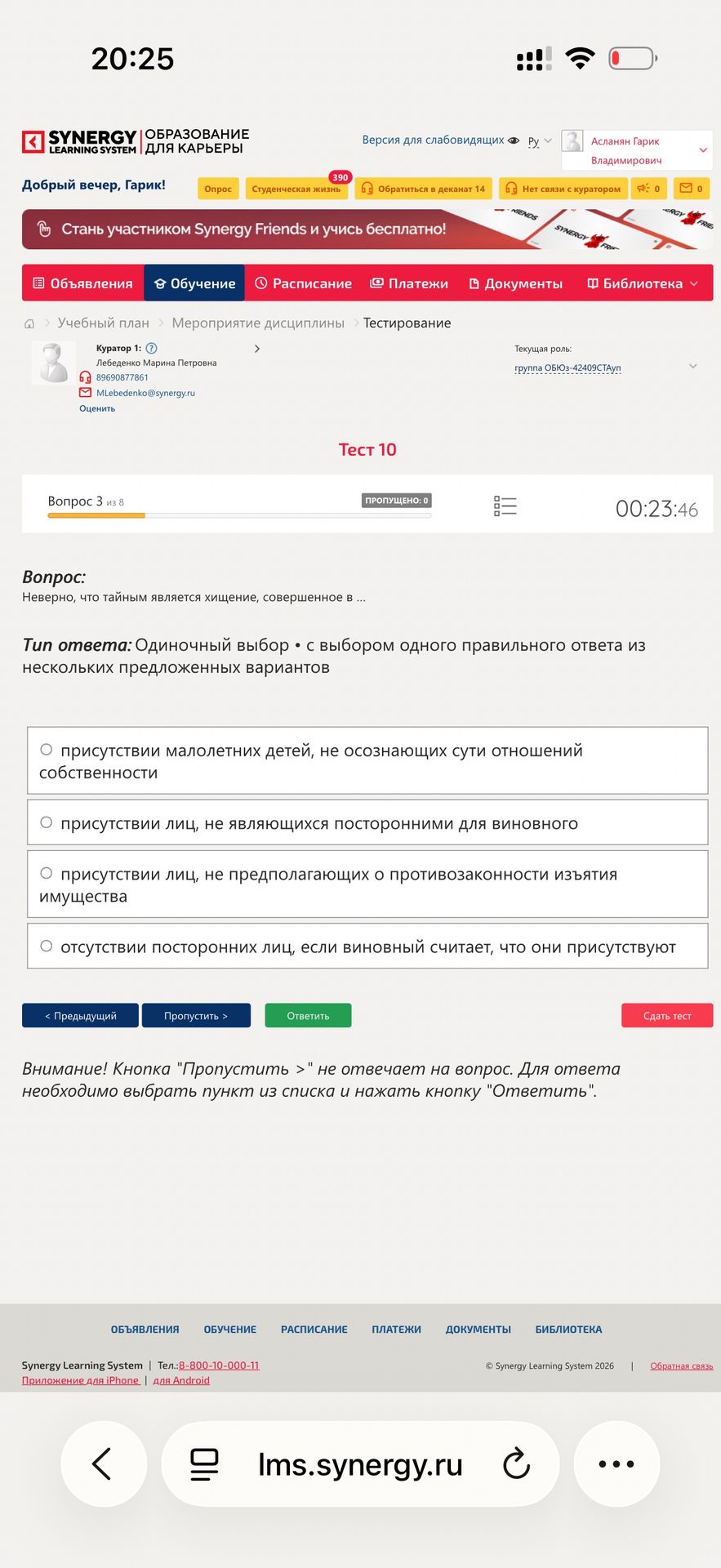Select answer не являющихся посторонними для виновного
The width and height of the screenshot is (721, 1568).
tap(367, 822)
